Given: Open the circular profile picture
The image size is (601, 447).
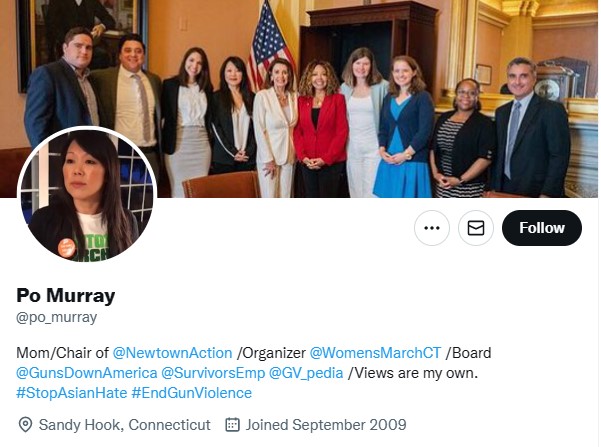Looking at the screenshot, I should [87, 196].
